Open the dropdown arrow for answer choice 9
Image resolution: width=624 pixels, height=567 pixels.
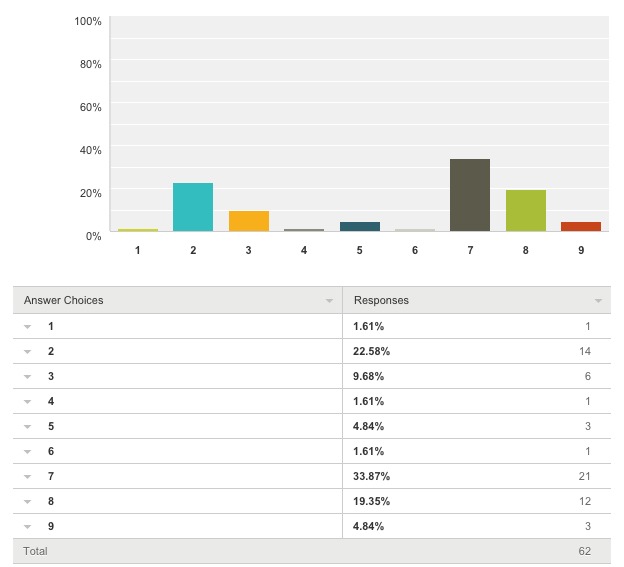(27, 527)
